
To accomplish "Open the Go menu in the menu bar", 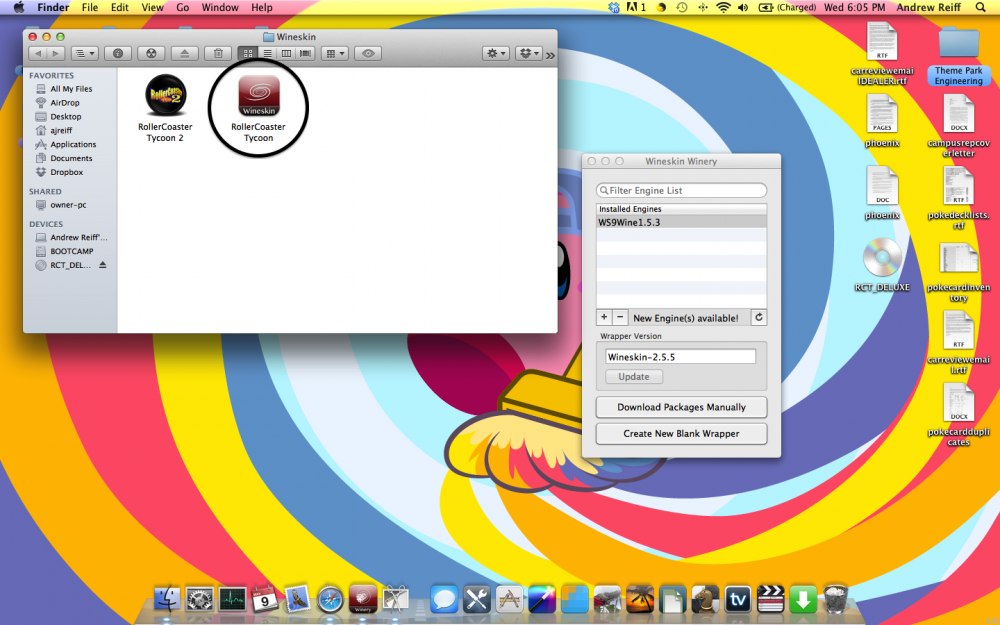I will pos(183,7).
